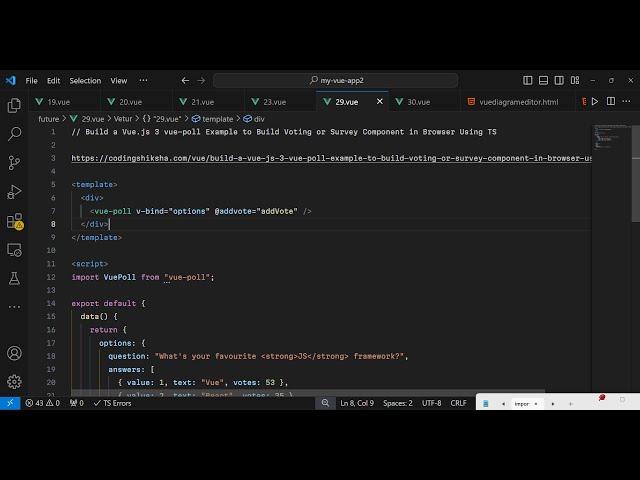Click the my-vue-app2 command center search box
The height and width of the screenshot is (480, 640).
(x=335, y=80)
